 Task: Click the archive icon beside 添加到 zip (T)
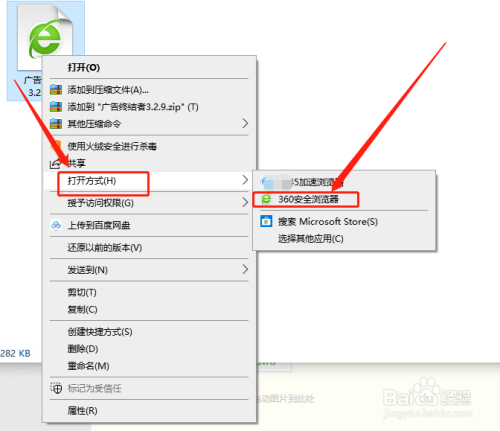[x=56, y=107]
